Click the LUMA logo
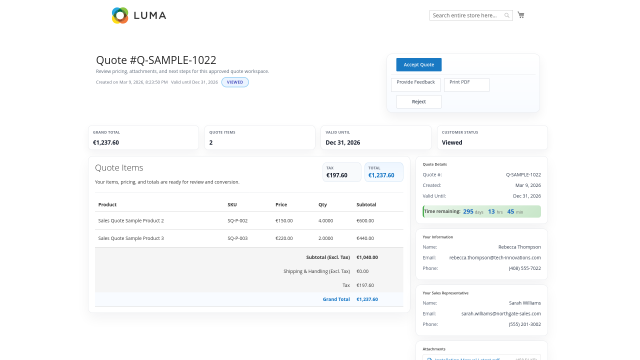 (139, 16)
